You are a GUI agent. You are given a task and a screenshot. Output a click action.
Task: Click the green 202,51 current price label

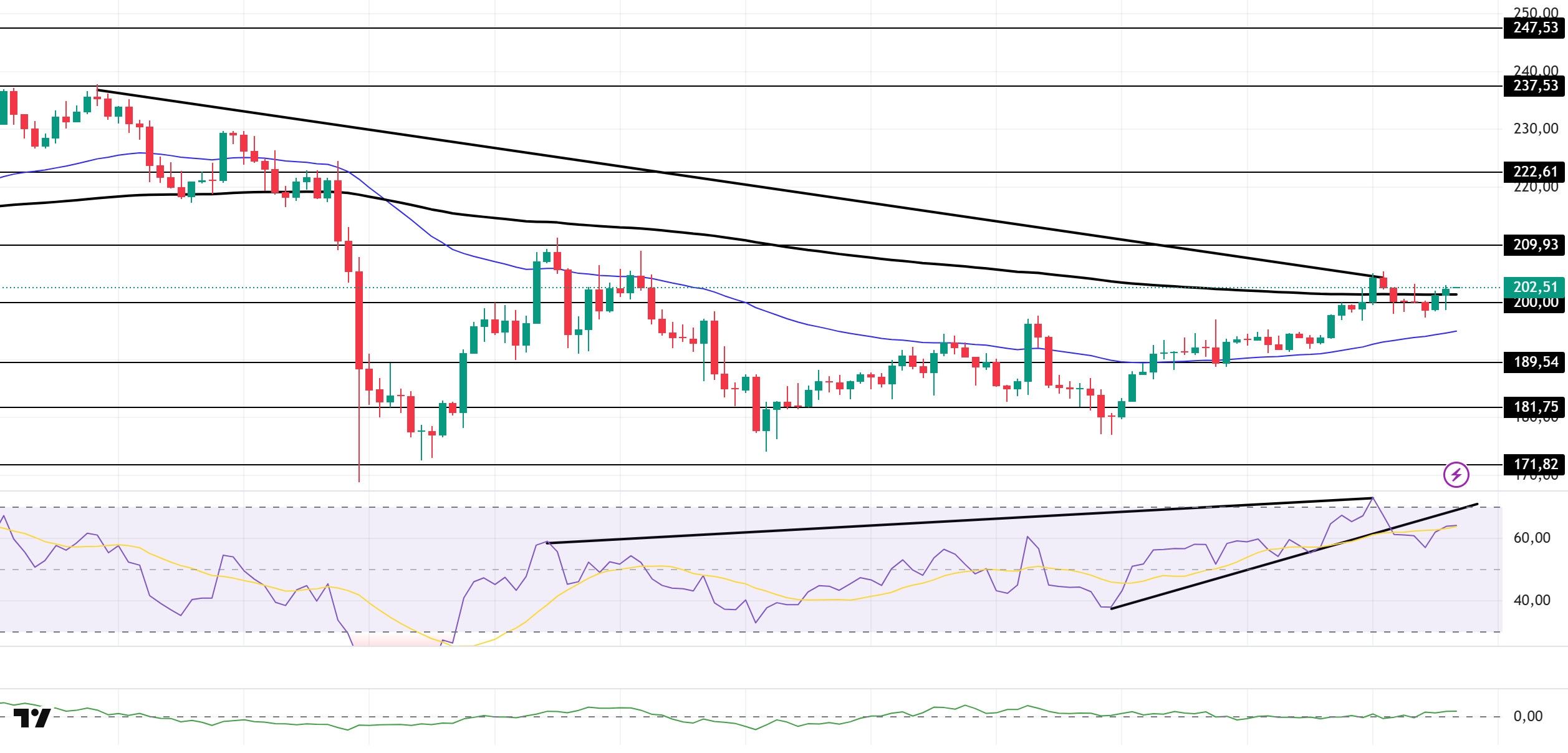[1534, 287]
